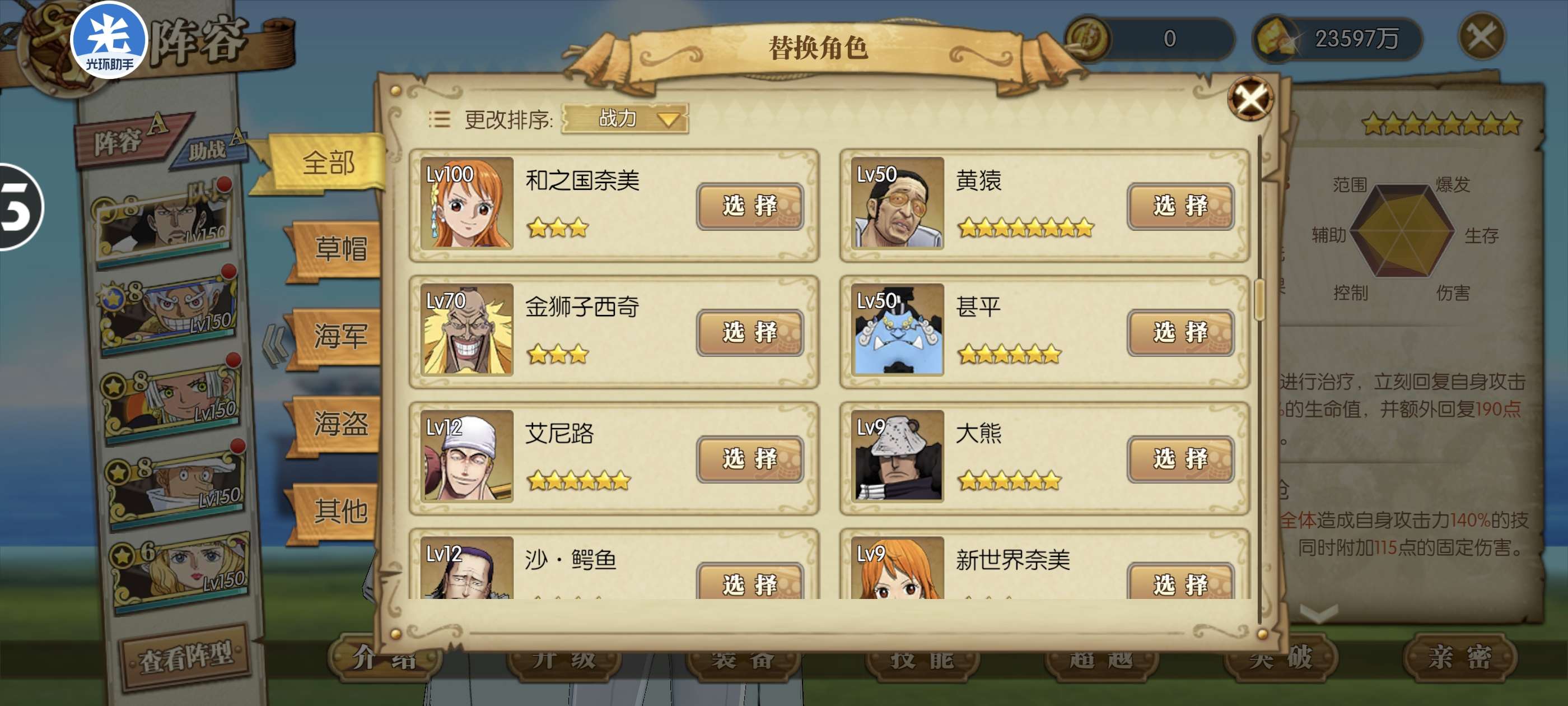
Task: Click the double-chevron collapse arrow near 海军
Action: pyautogui.click(x=275, y=344)
